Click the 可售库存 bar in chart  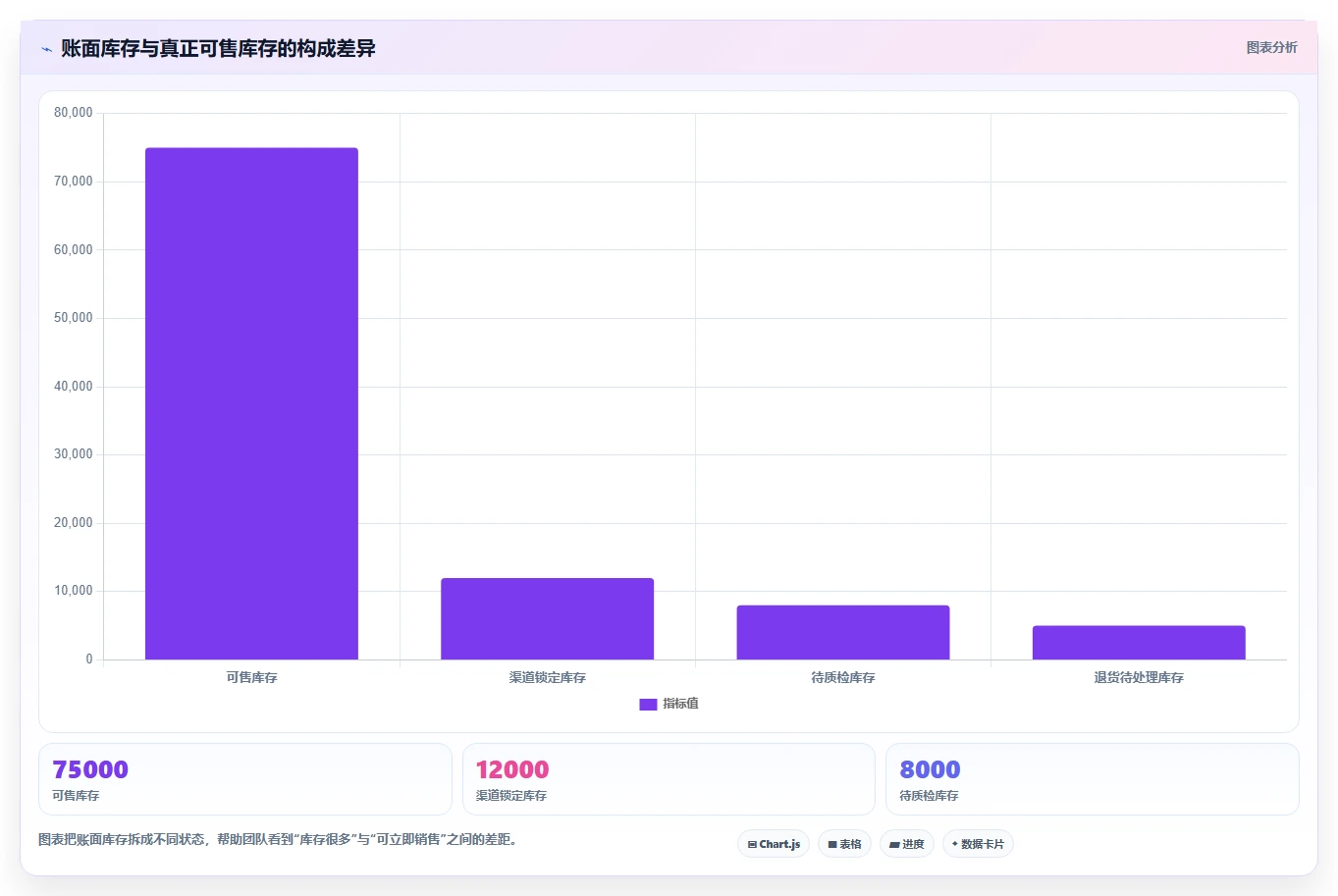(x=251, y=403)
